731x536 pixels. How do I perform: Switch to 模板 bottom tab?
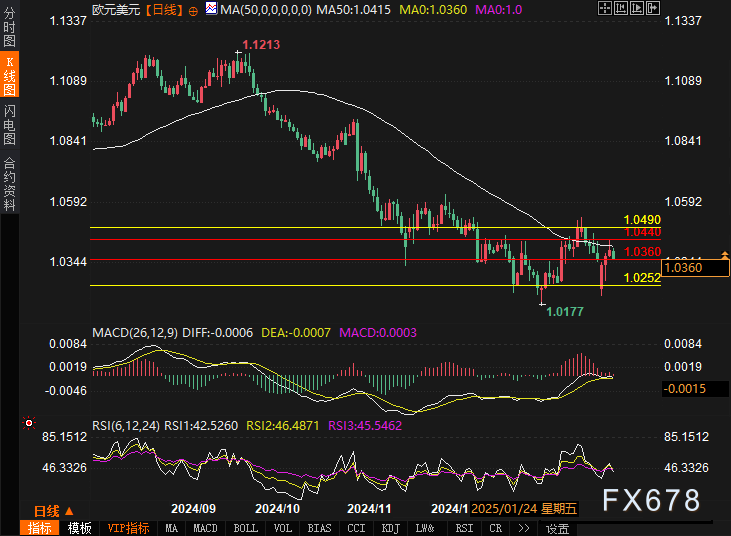[80, 528]
